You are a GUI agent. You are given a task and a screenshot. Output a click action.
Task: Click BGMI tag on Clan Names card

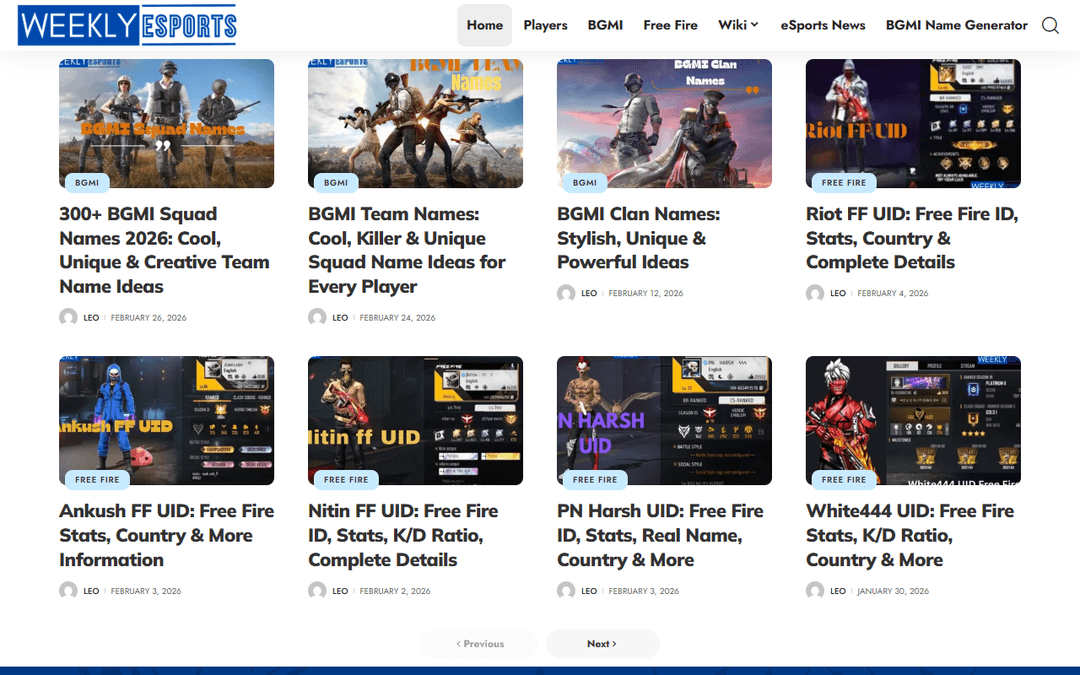coord(585,183)
